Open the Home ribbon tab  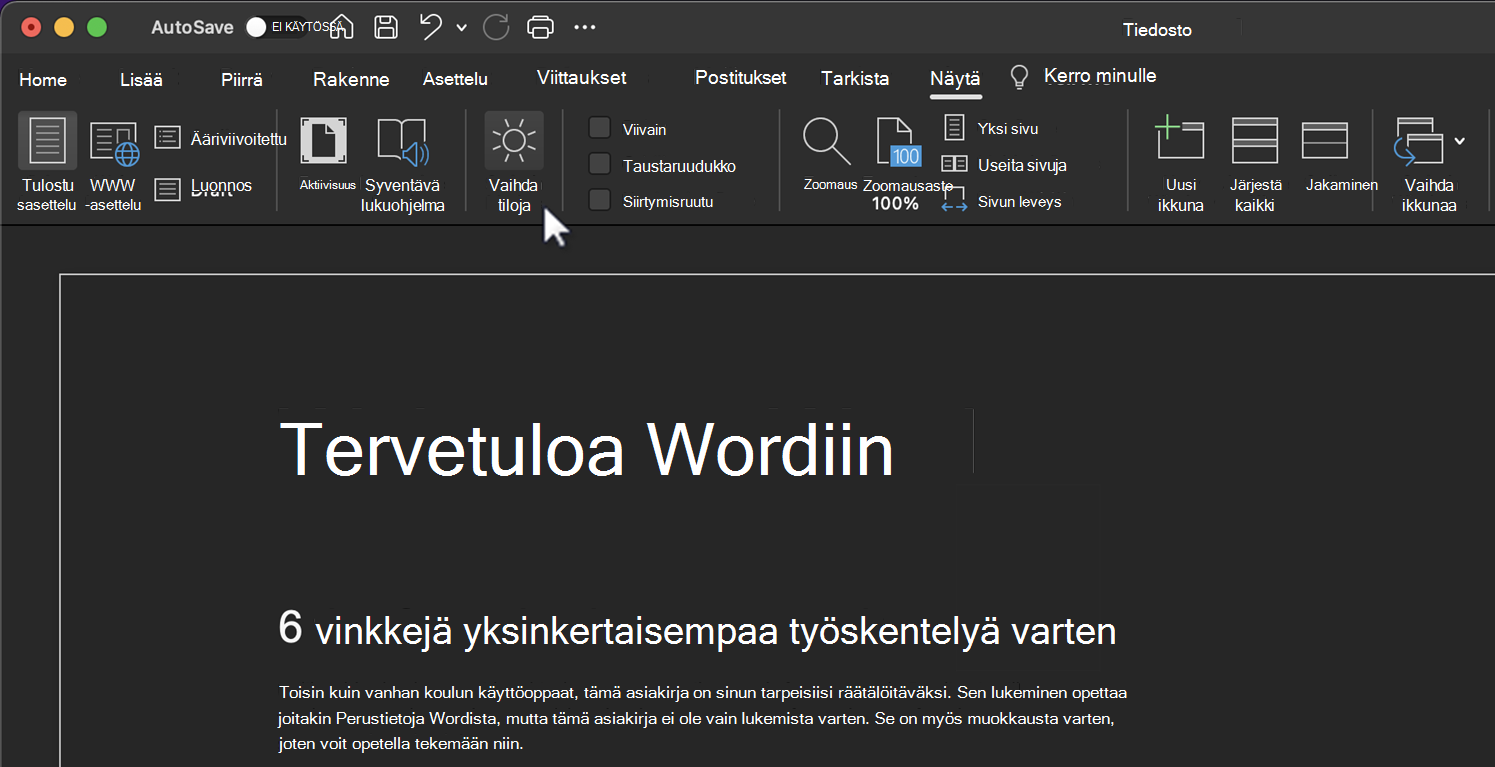tap(43, 80)
